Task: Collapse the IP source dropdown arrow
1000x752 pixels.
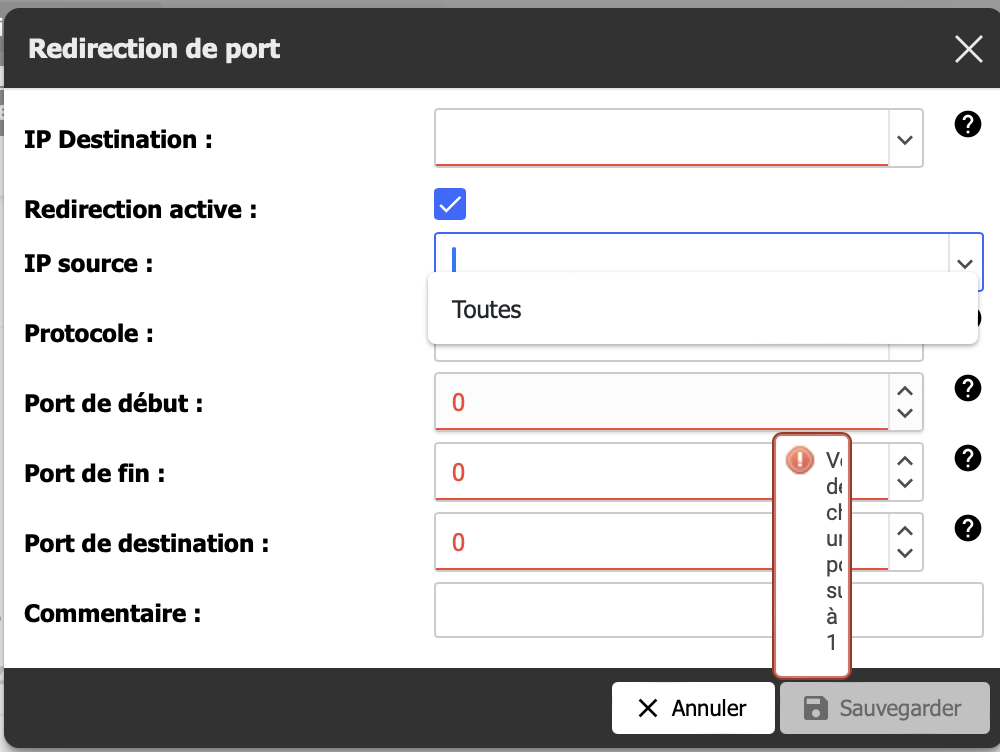Action: coord(965,263)
